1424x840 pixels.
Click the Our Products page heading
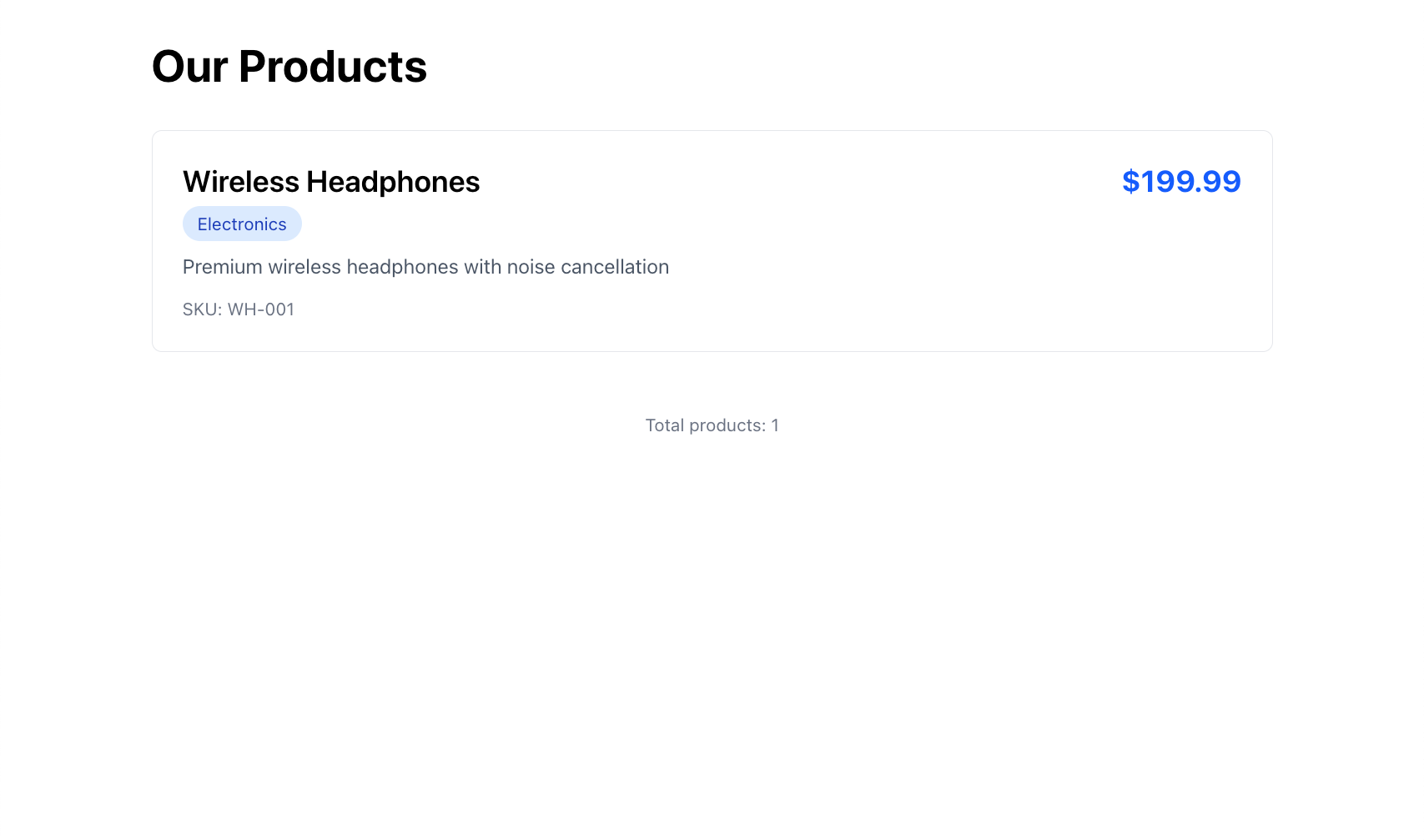pos(289,67)
